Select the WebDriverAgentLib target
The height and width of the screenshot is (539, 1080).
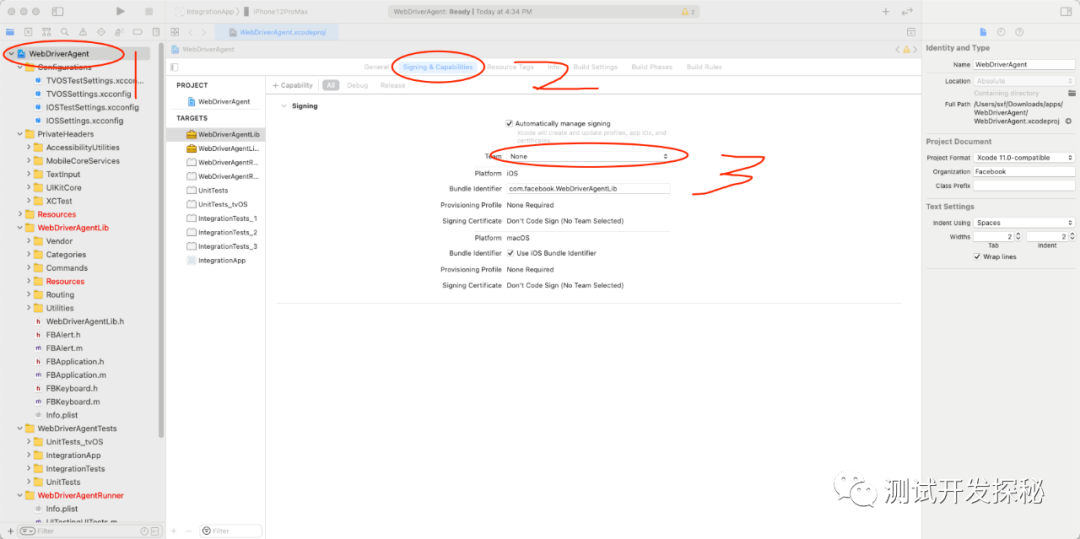[x=216, y=134]
